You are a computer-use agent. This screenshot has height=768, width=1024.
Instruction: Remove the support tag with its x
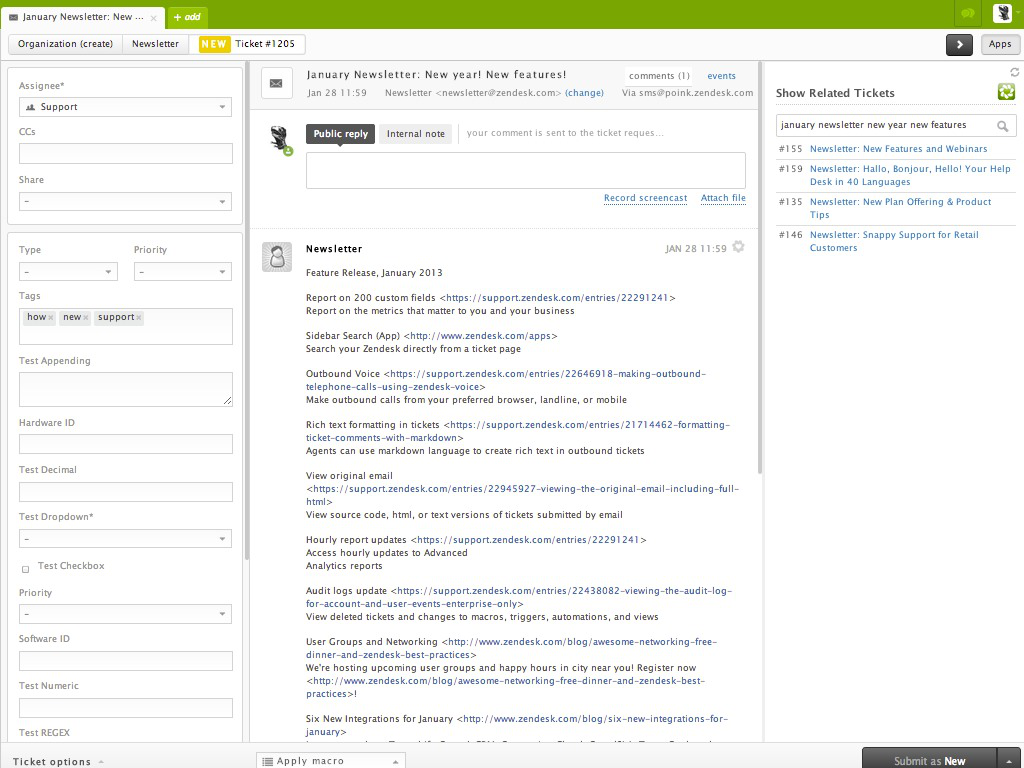pos(136,317)
